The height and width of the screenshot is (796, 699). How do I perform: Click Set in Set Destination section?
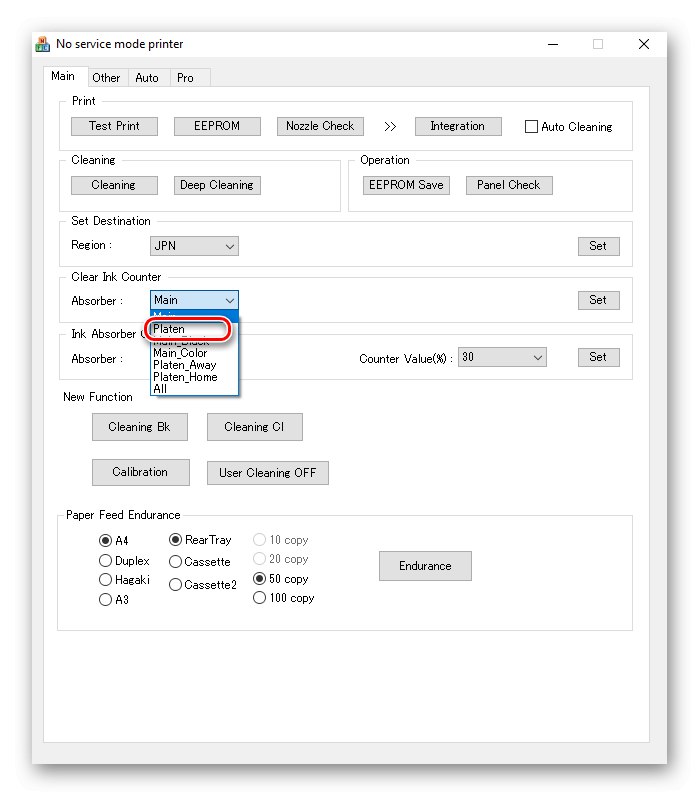pos(598,246)
